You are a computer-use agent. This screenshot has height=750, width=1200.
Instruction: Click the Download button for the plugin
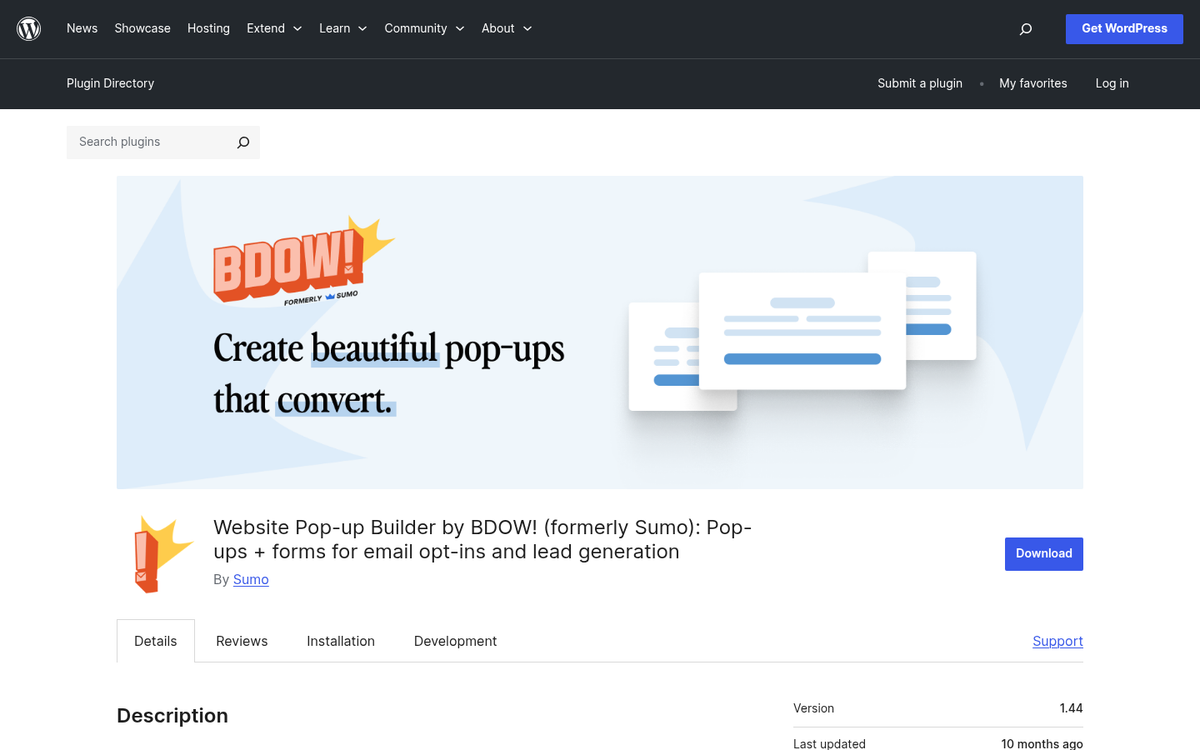tap(1044, 553)
